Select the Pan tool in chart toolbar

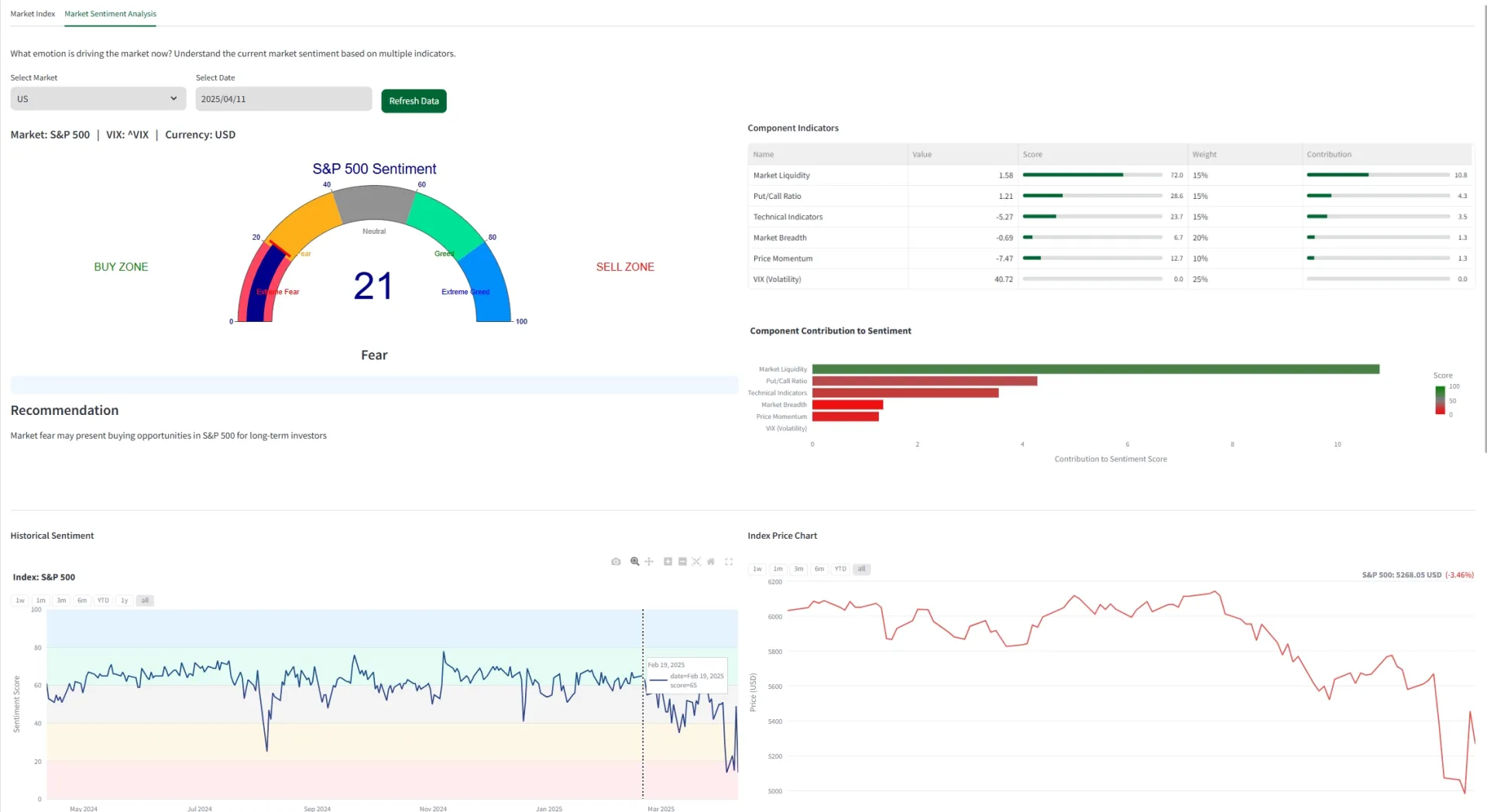tap(649, 562)
